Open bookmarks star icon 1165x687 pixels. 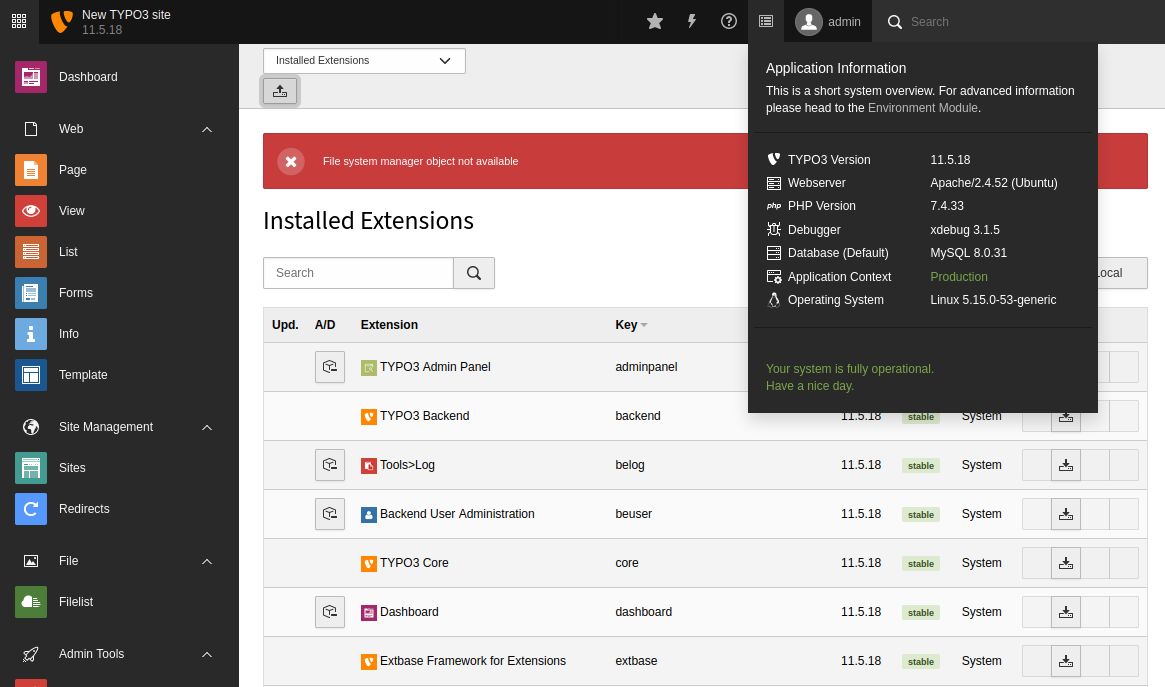tap(655, 22)
